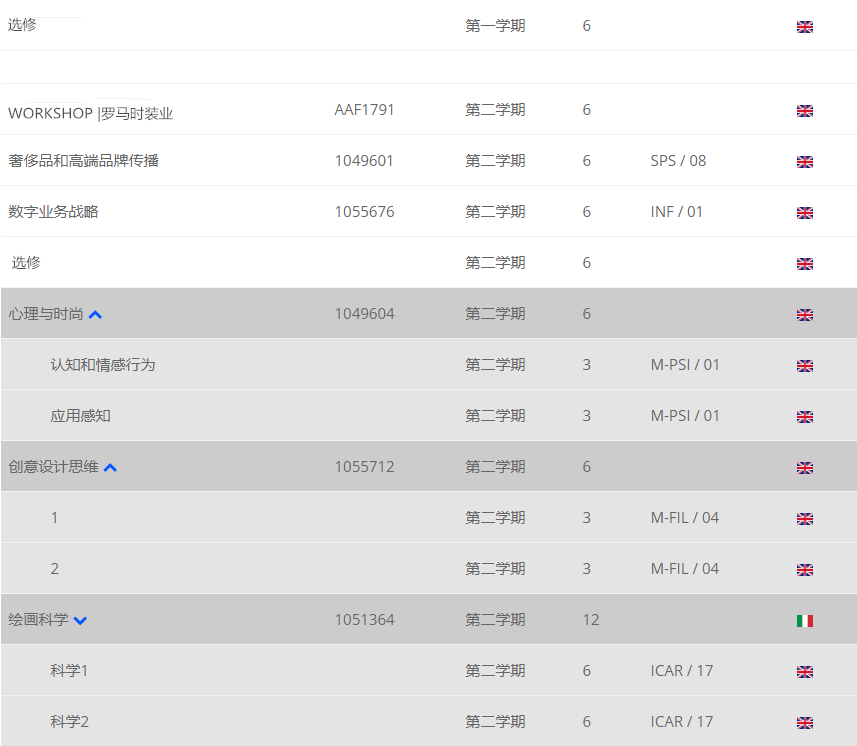
Task: Click the UK flag in the 数字业务战略 row
Action: coord(804,213)
